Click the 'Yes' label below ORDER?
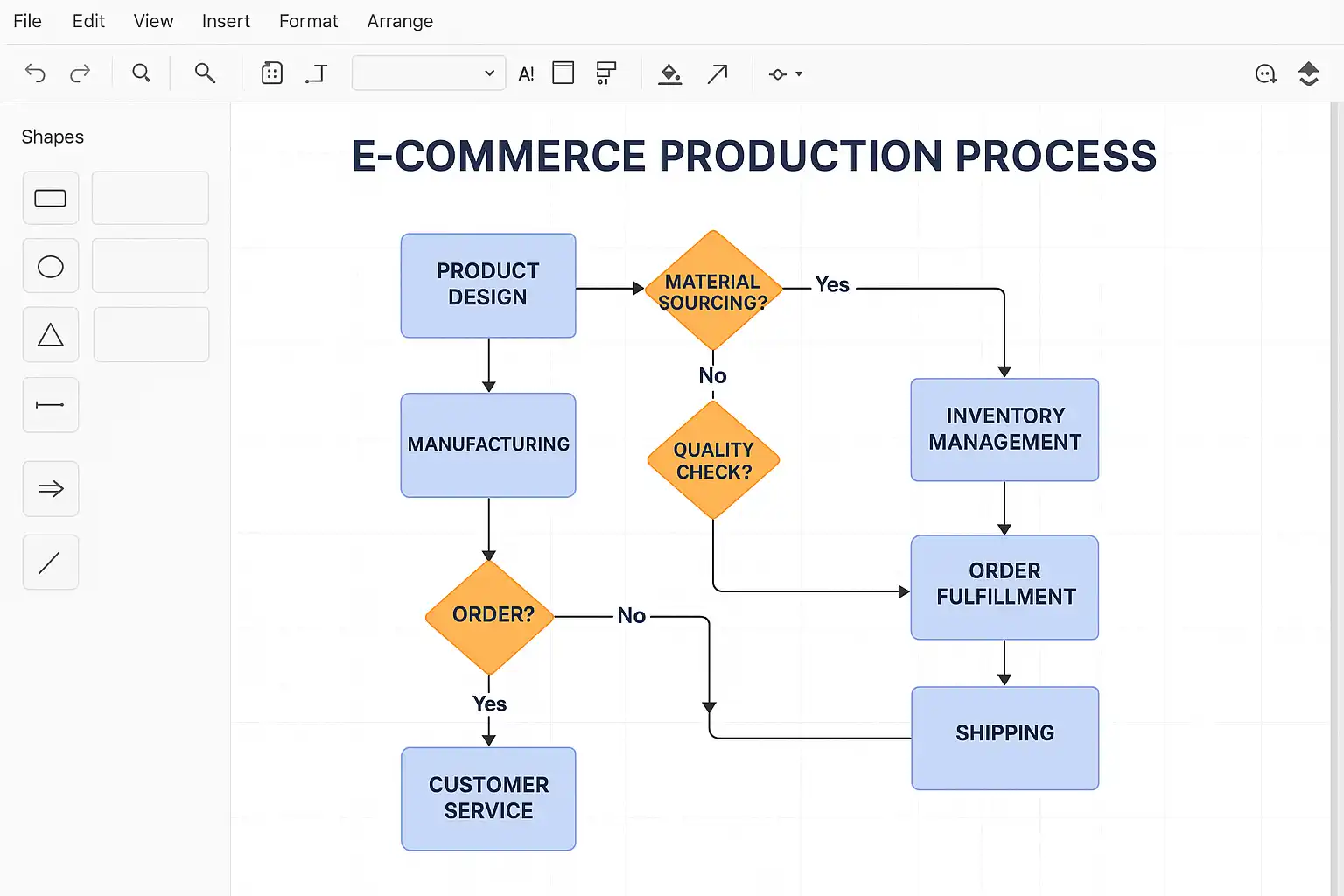Image resolution: width=1344 pixels, height=896 pixels. [489, 703]
